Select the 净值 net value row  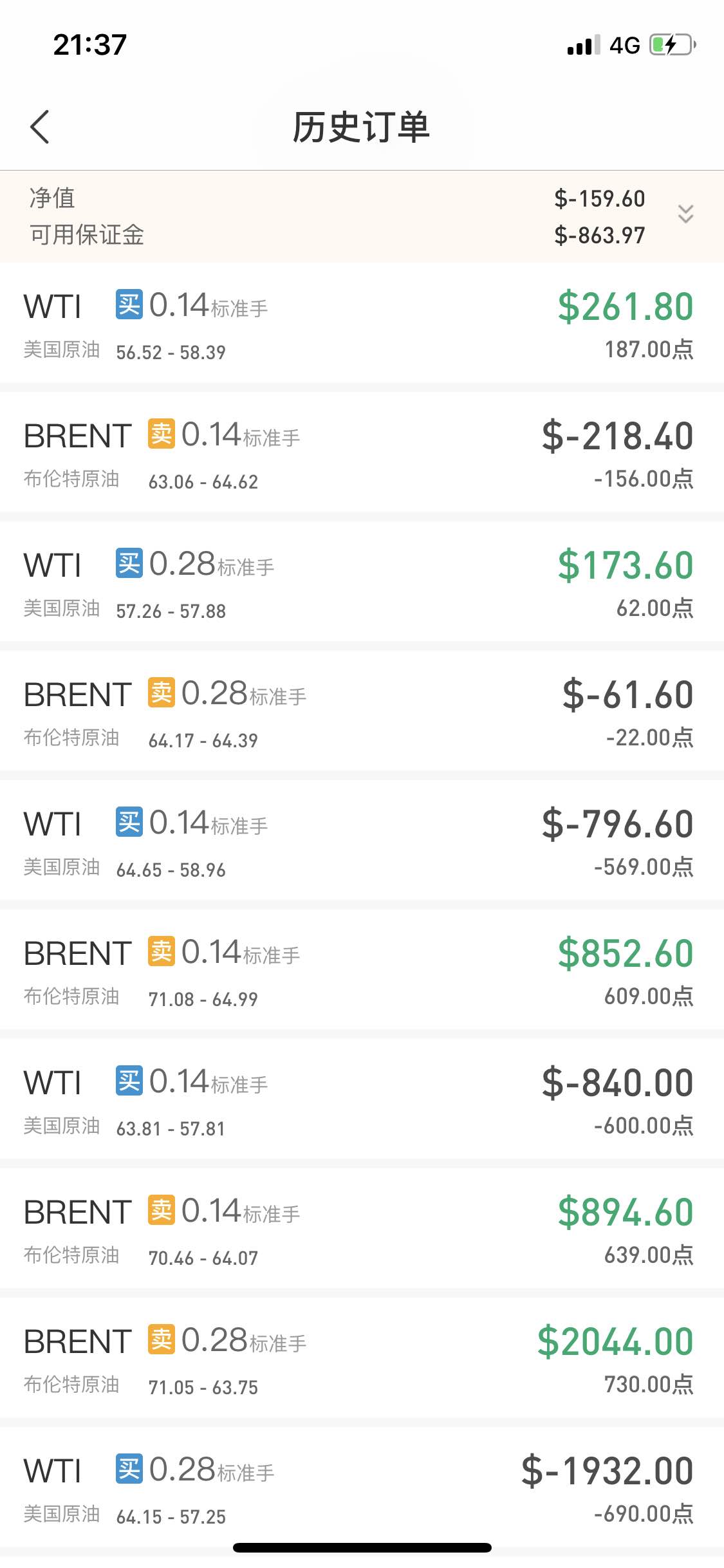click(x=362, y=198)
